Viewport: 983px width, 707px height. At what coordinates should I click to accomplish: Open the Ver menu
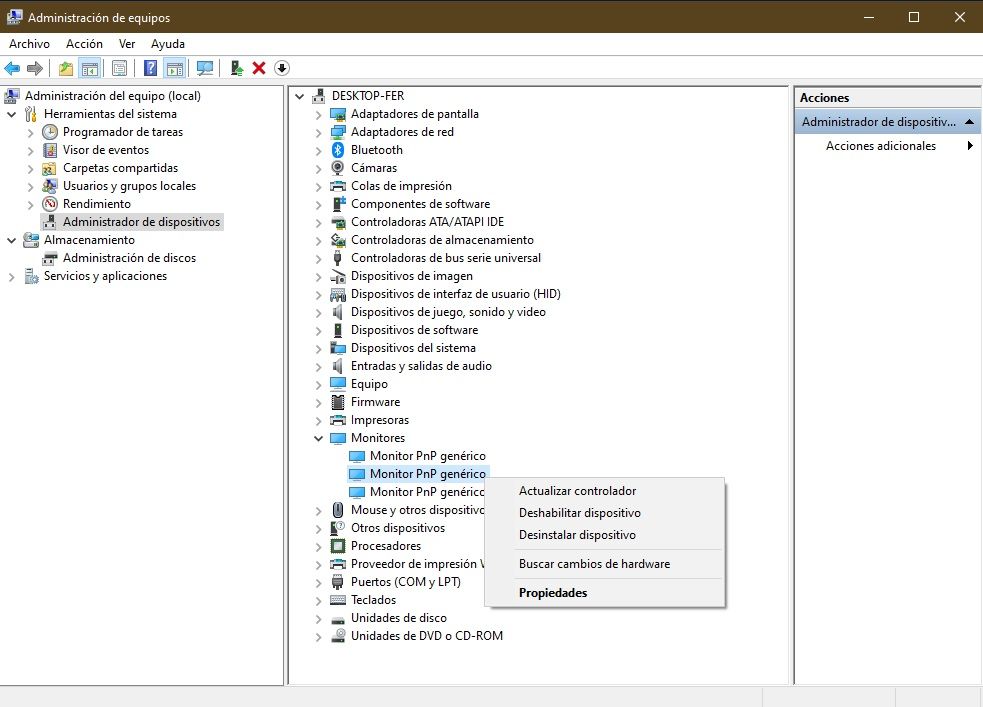coord(127,44)
